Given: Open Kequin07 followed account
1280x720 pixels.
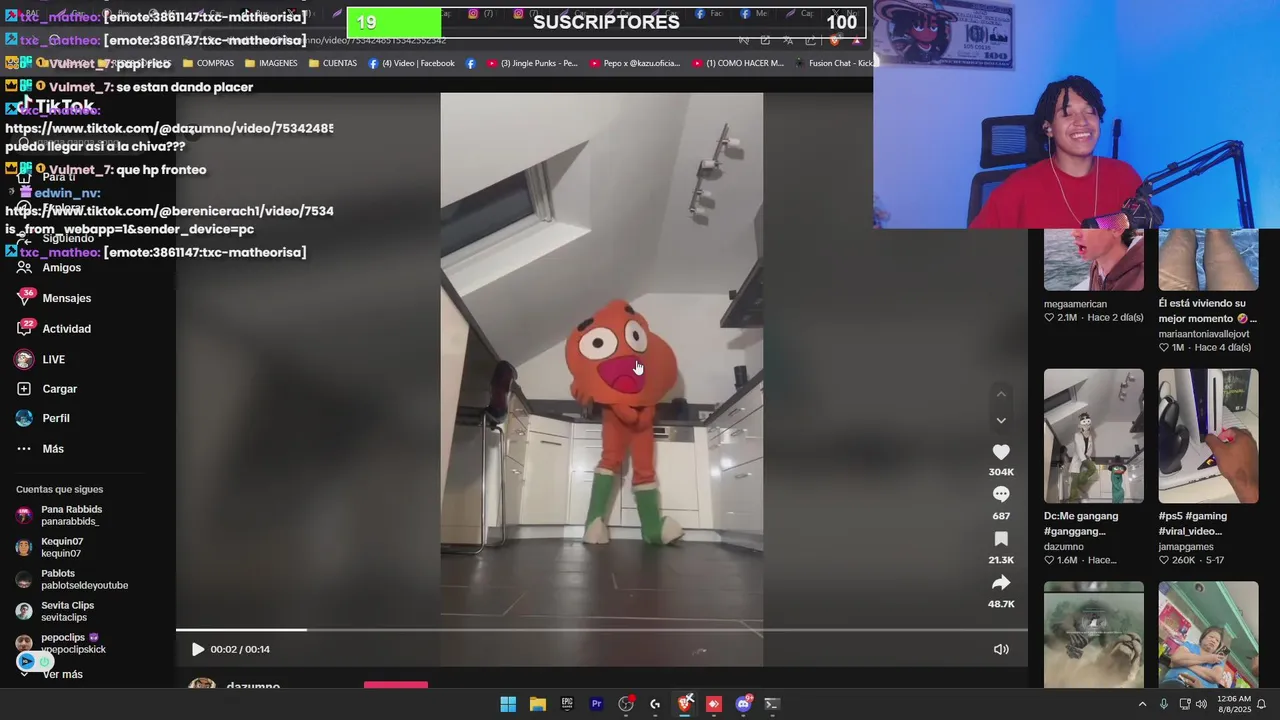Looking at the screenshot, I should click(x=61, y=547).
